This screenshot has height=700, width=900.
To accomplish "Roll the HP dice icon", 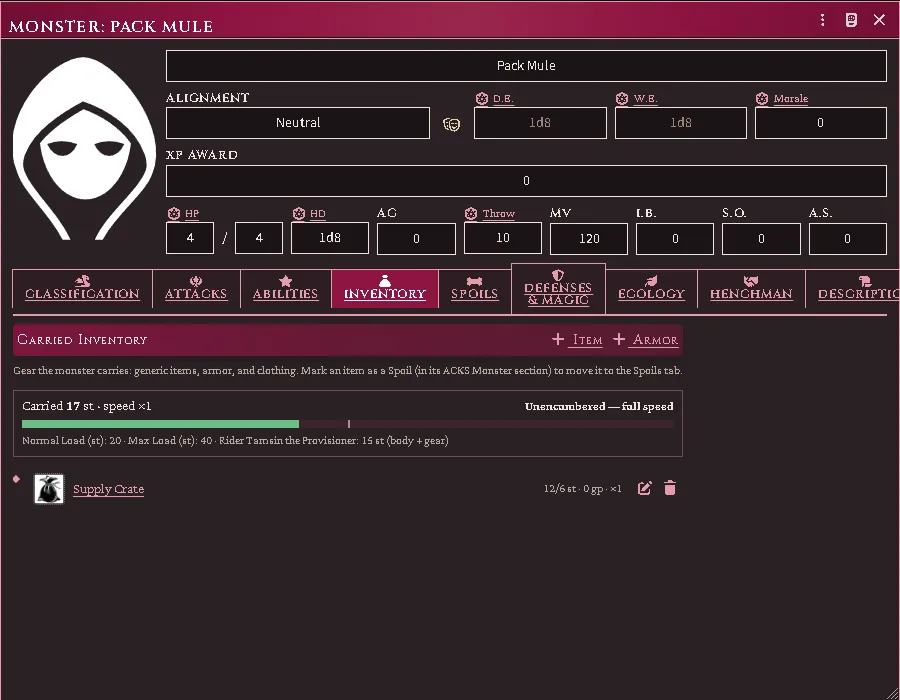I will point(174,214).
